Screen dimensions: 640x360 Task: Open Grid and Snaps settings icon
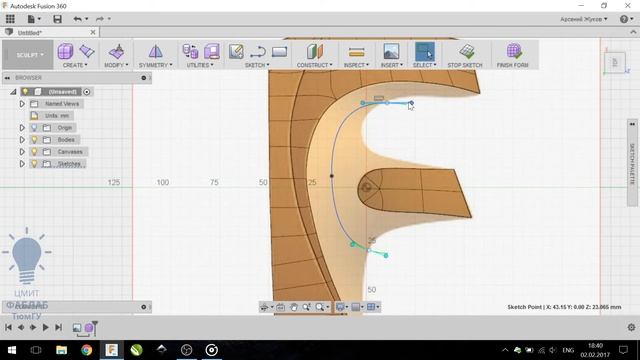point(356,307)
